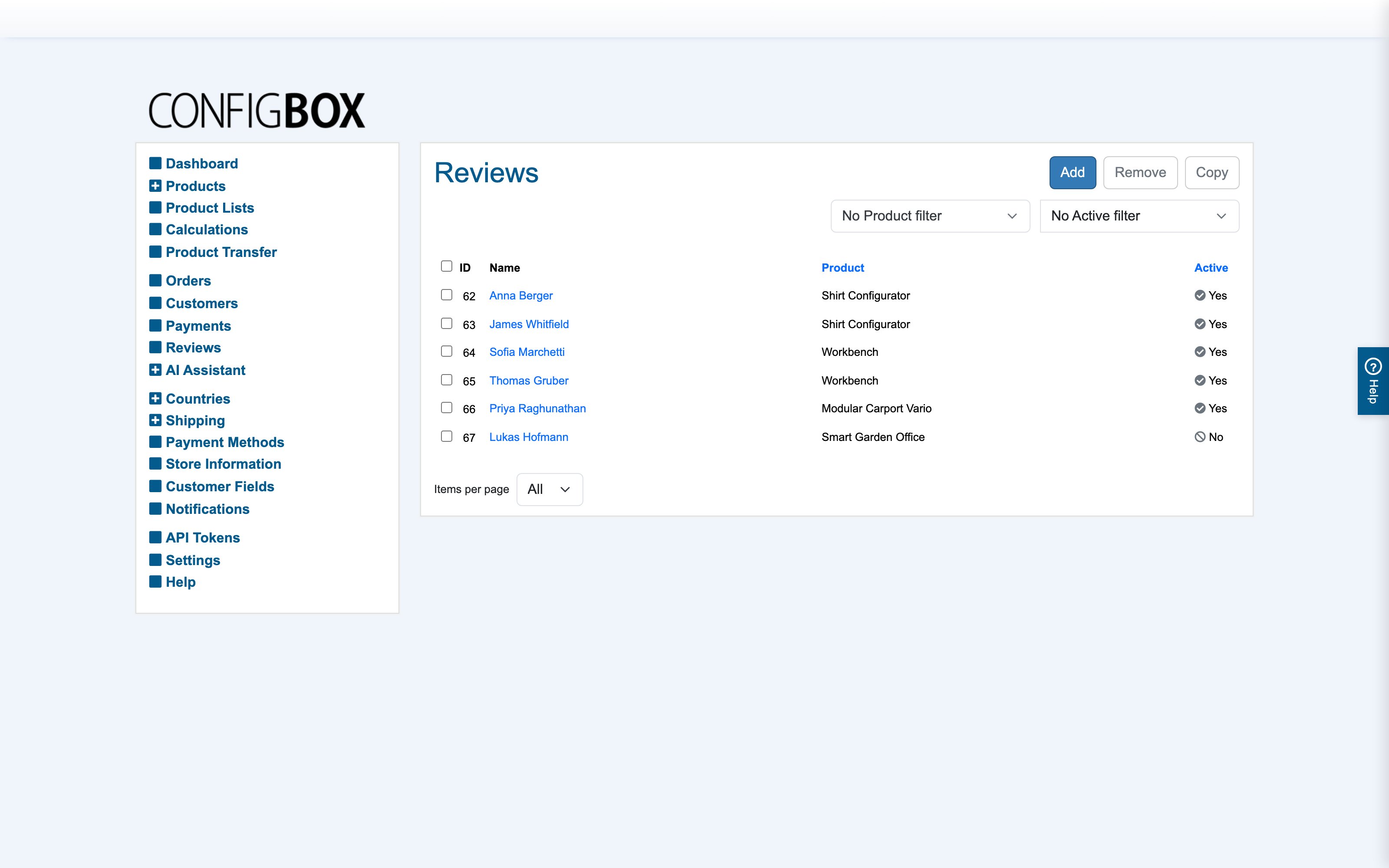This screenshot has width=1389, height=868.
Task: Check the box for review 67 Lukas Hofmann
Action: point(447,436)
